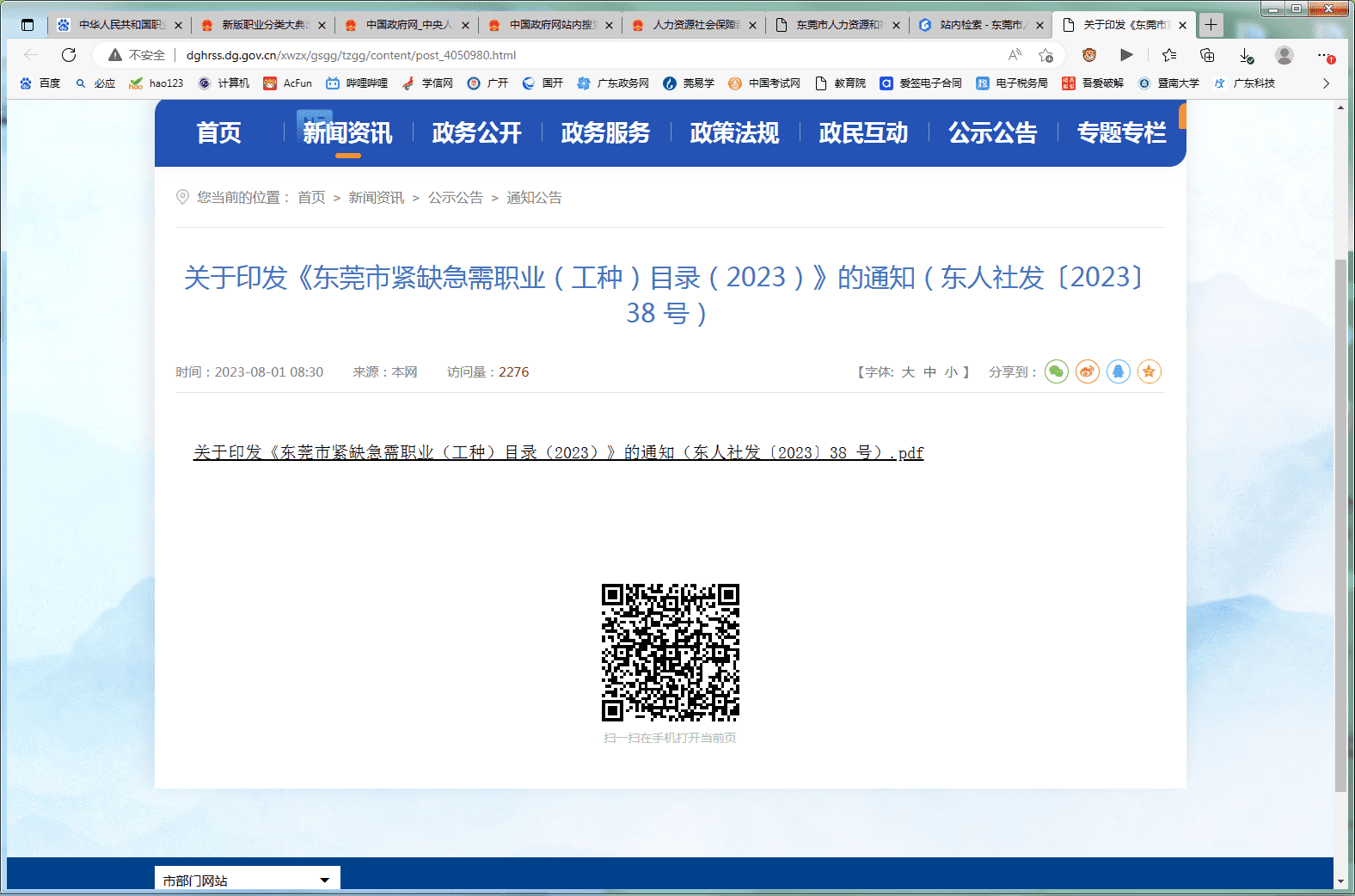
Task: Open 新闻资讯 navigation item
Action: [347, 132]
